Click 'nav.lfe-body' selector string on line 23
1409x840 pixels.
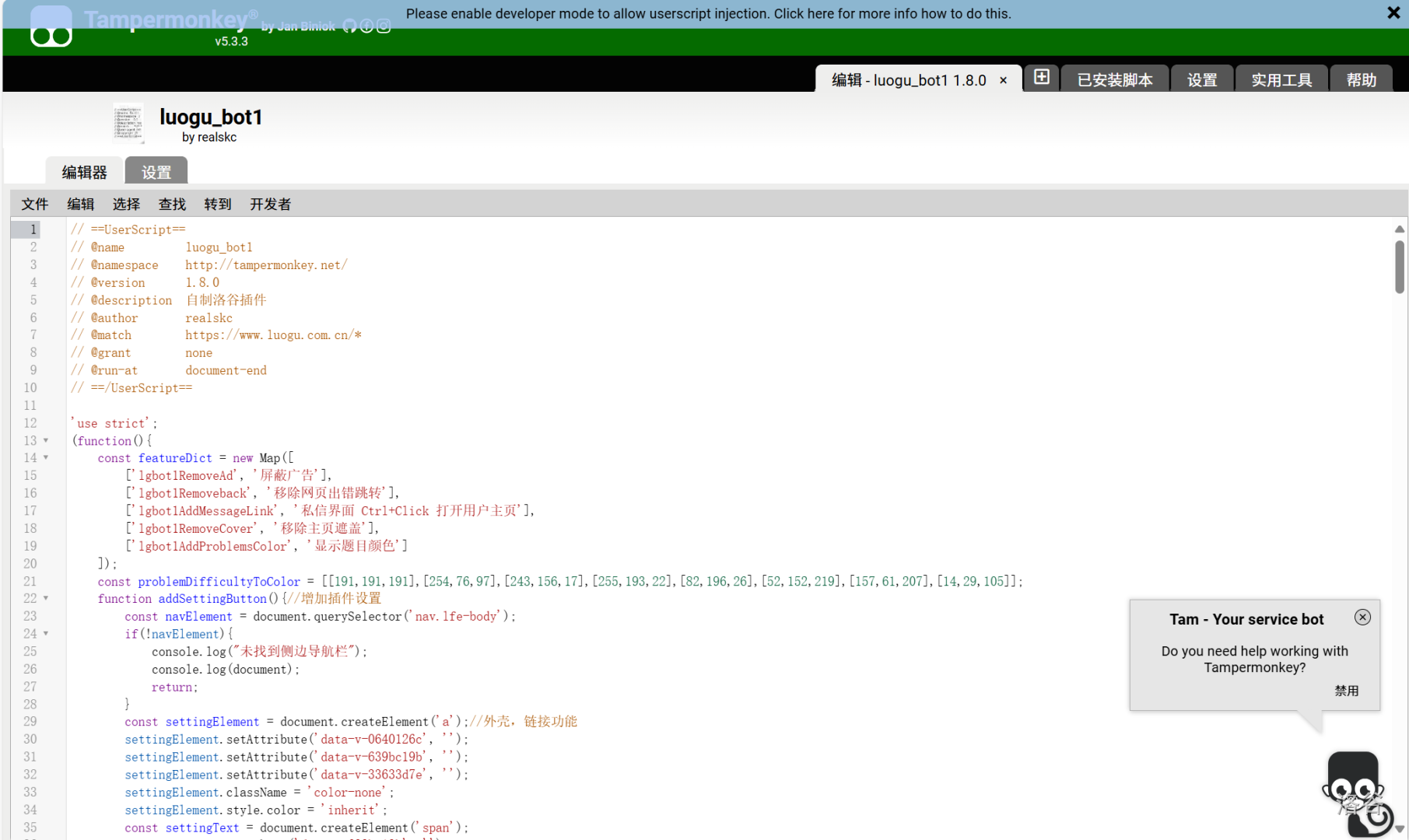coord(456,617)
